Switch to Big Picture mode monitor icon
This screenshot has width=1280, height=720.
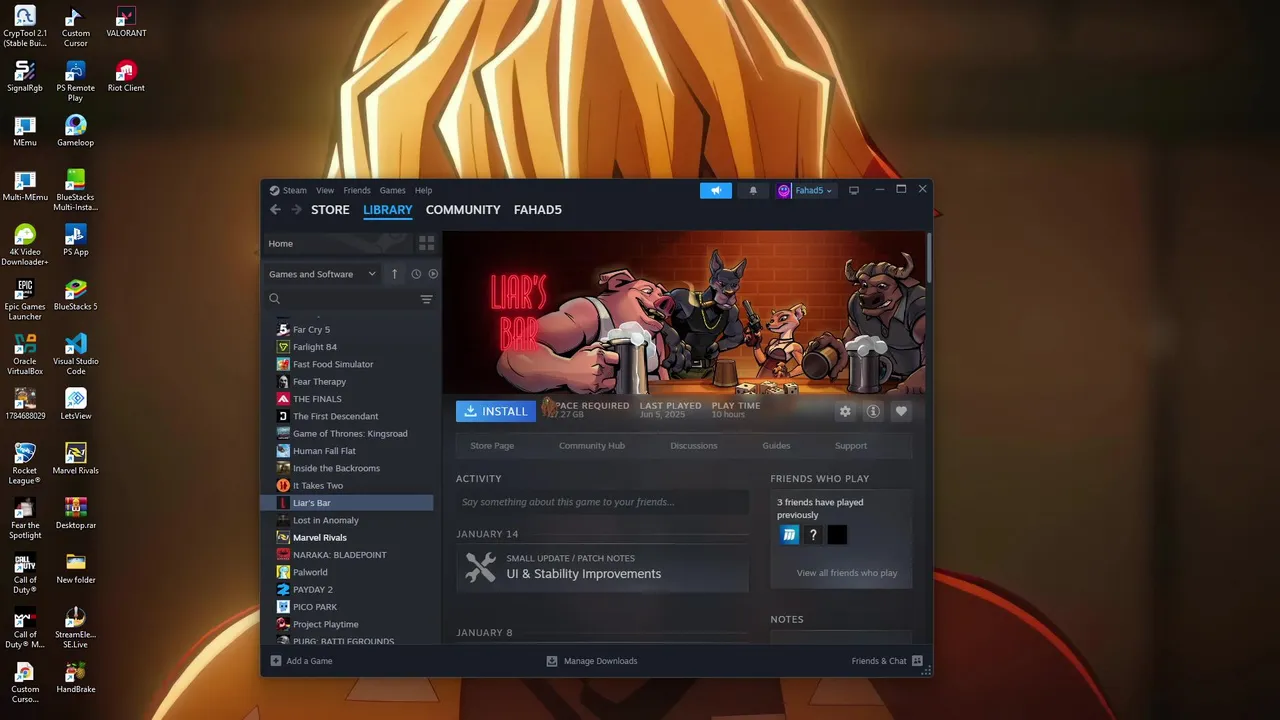click(853, 191)
